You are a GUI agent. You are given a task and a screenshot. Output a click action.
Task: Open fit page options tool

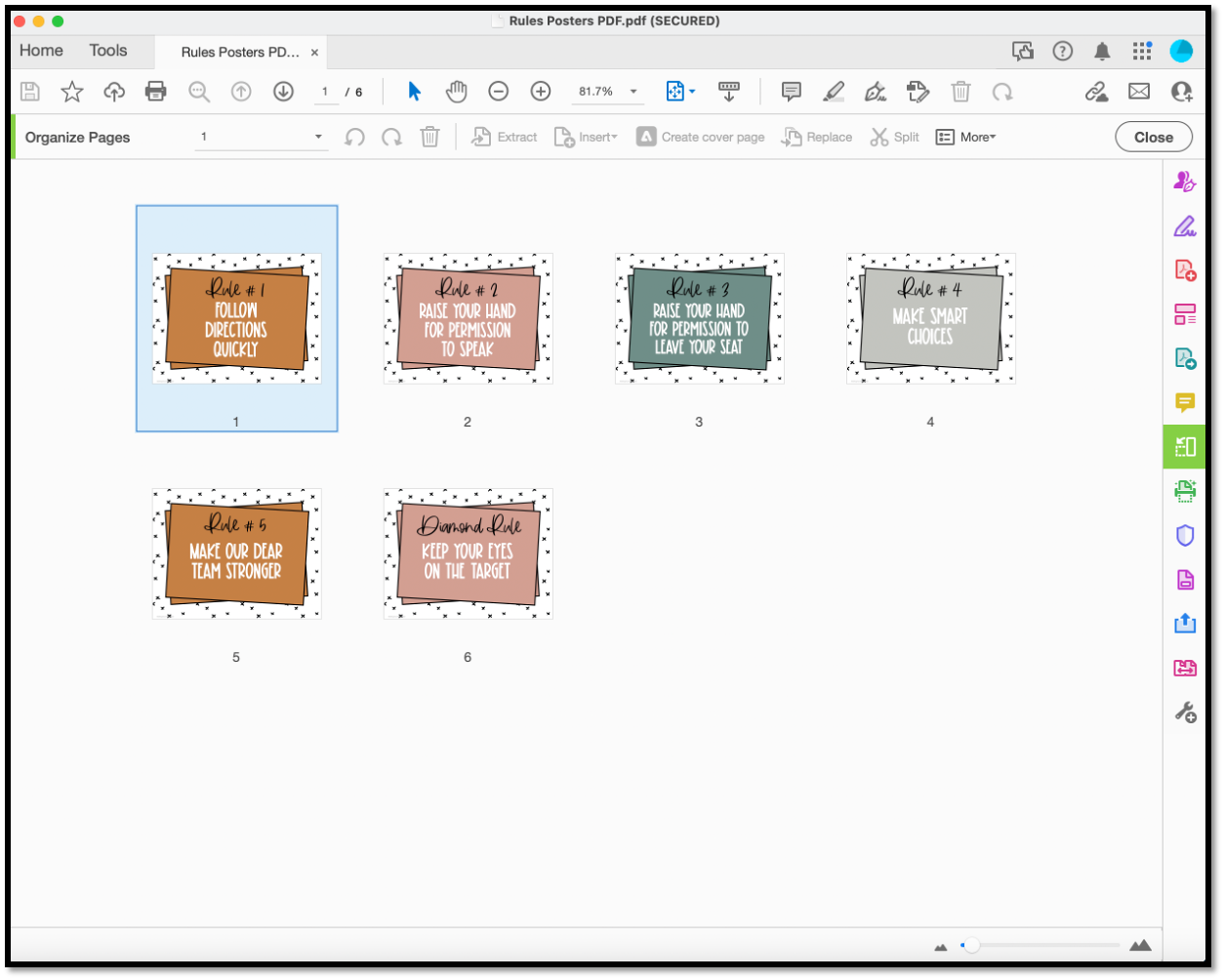click(679, 92)
